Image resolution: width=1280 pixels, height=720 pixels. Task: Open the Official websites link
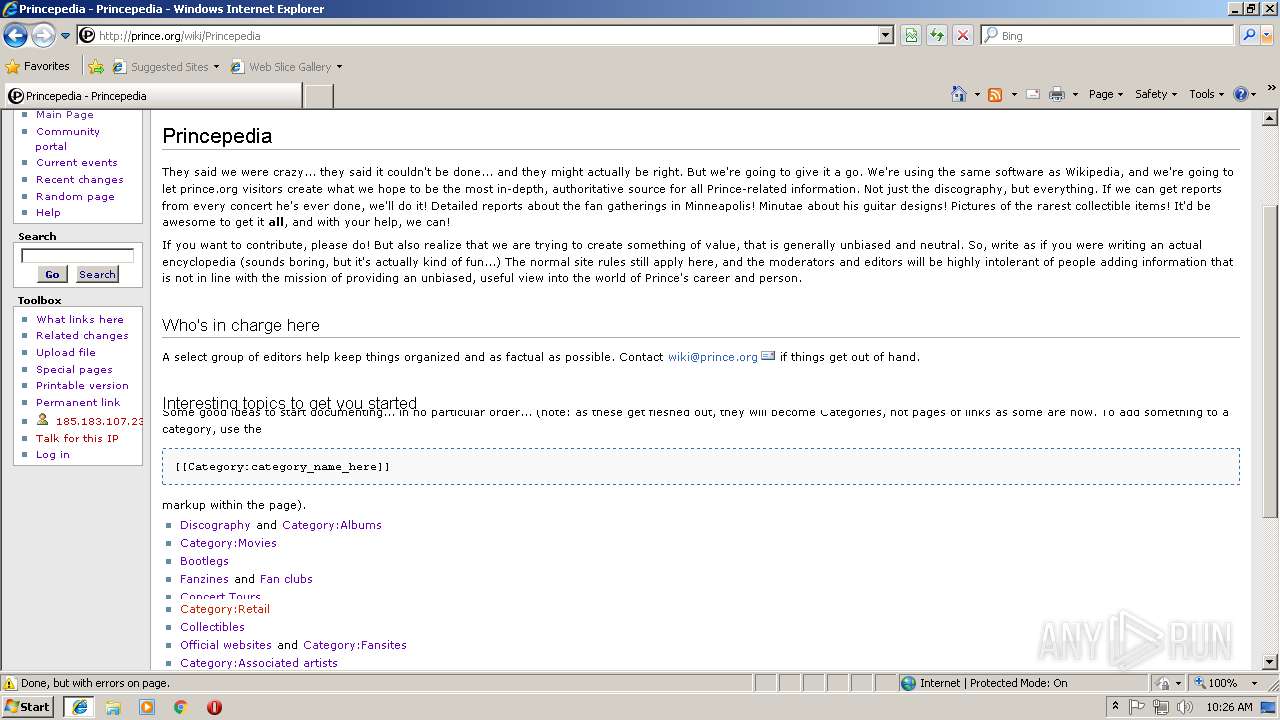click(226, 644)
